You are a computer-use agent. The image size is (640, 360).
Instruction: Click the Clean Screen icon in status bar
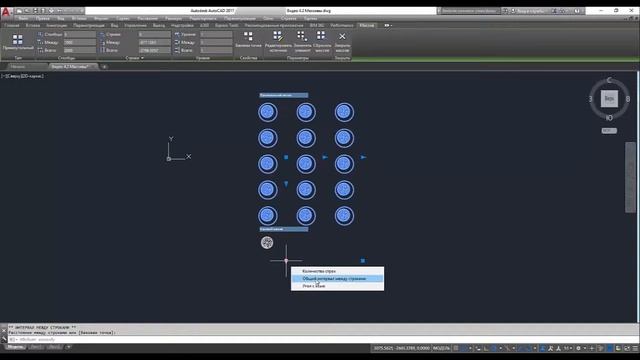(627, 348)
